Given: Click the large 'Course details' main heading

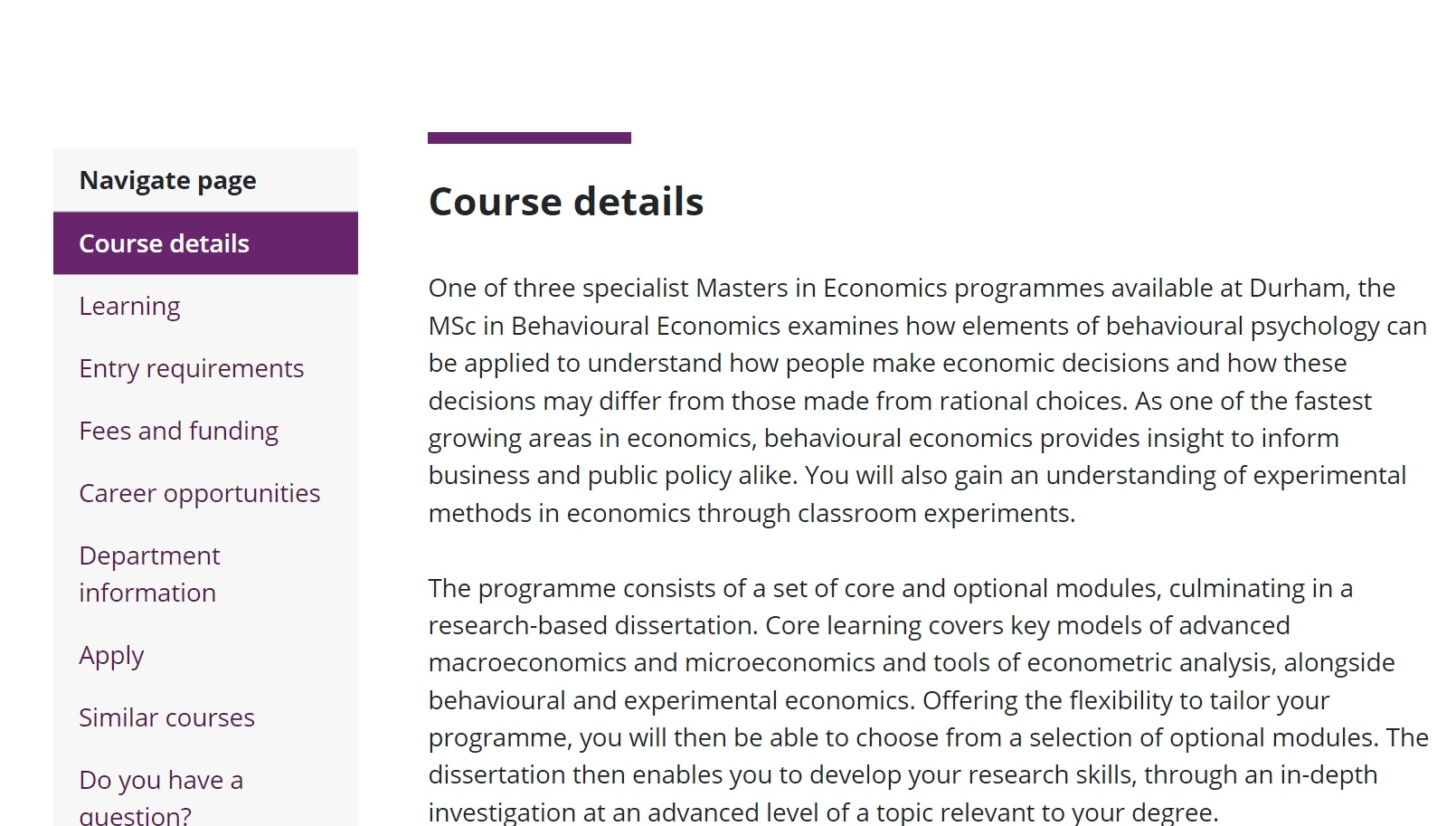Looking at the screenshot, I should (x=566, y=201).
